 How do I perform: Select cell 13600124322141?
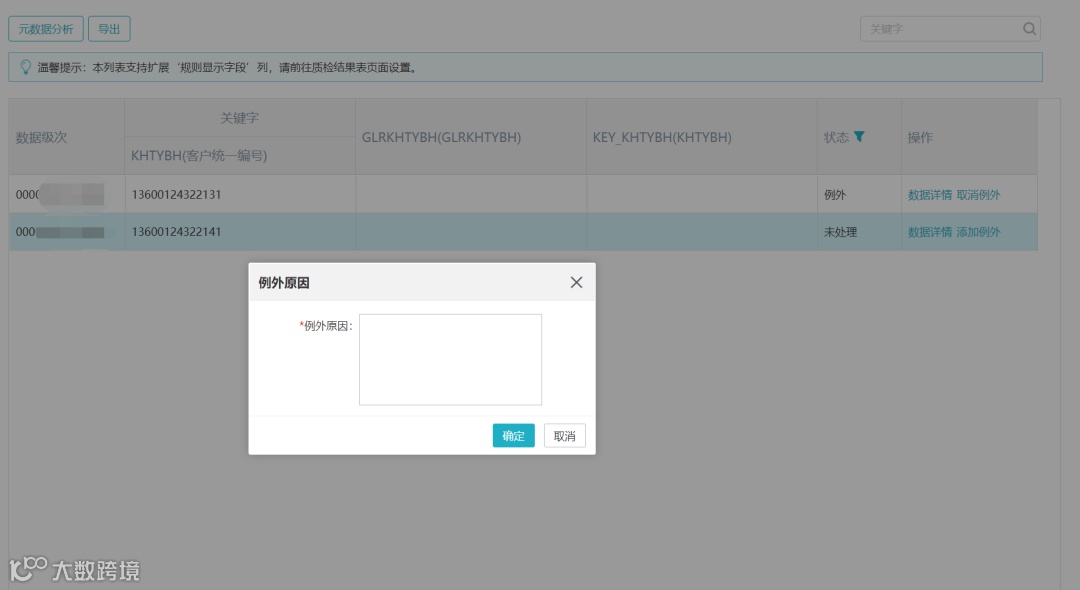coord(240,231)
